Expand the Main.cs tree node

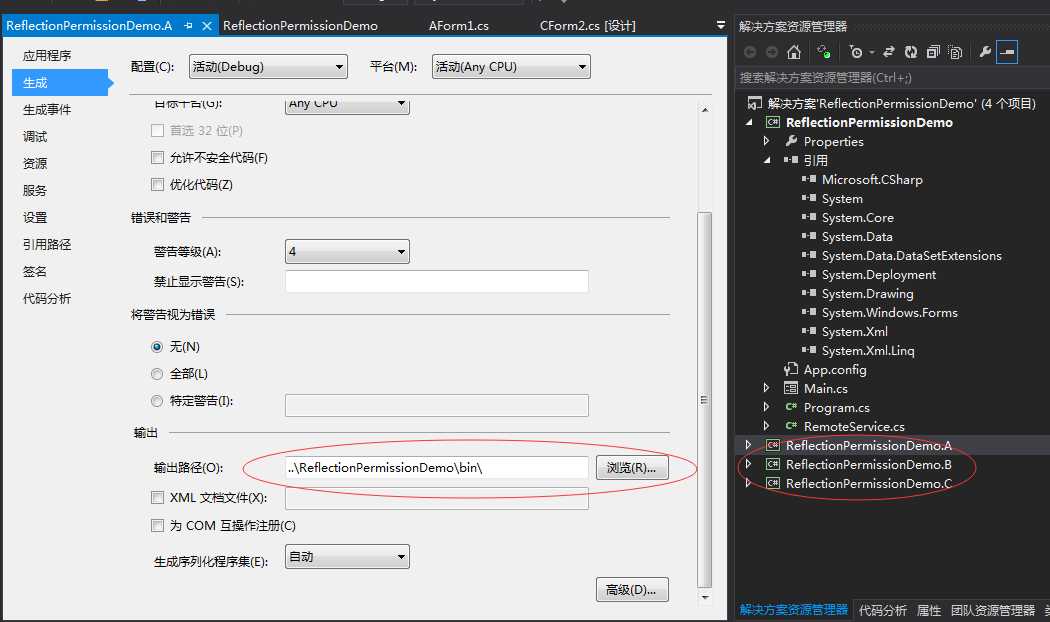coord(767,388)
